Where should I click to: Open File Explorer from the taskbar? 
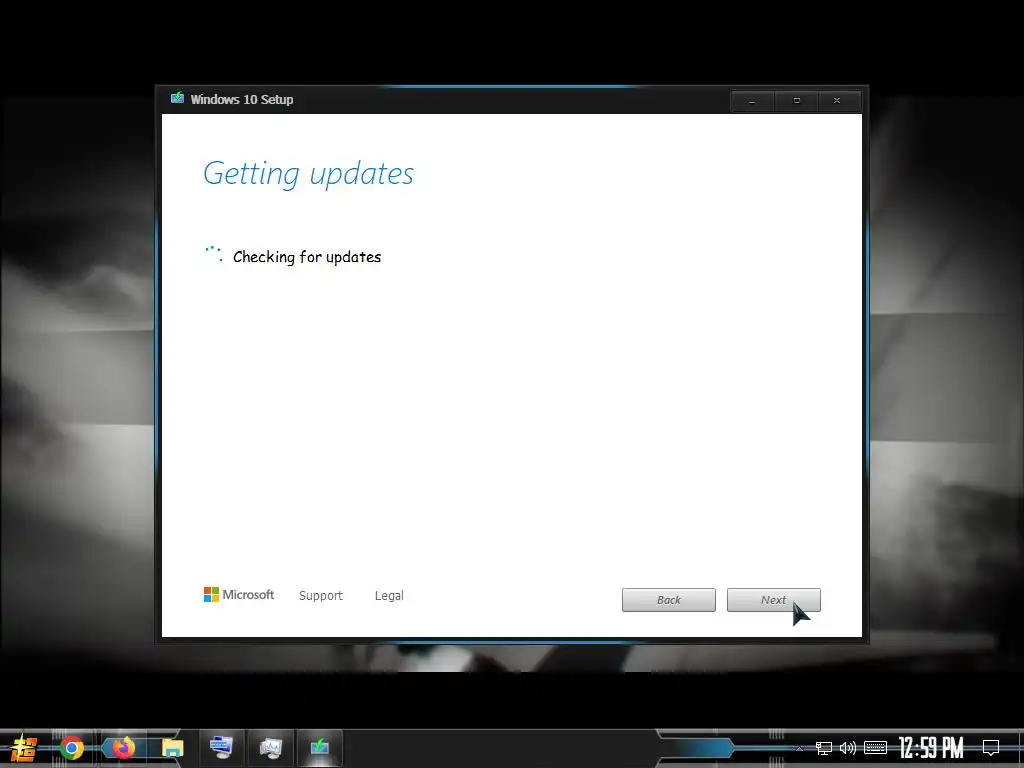point(172,747)
